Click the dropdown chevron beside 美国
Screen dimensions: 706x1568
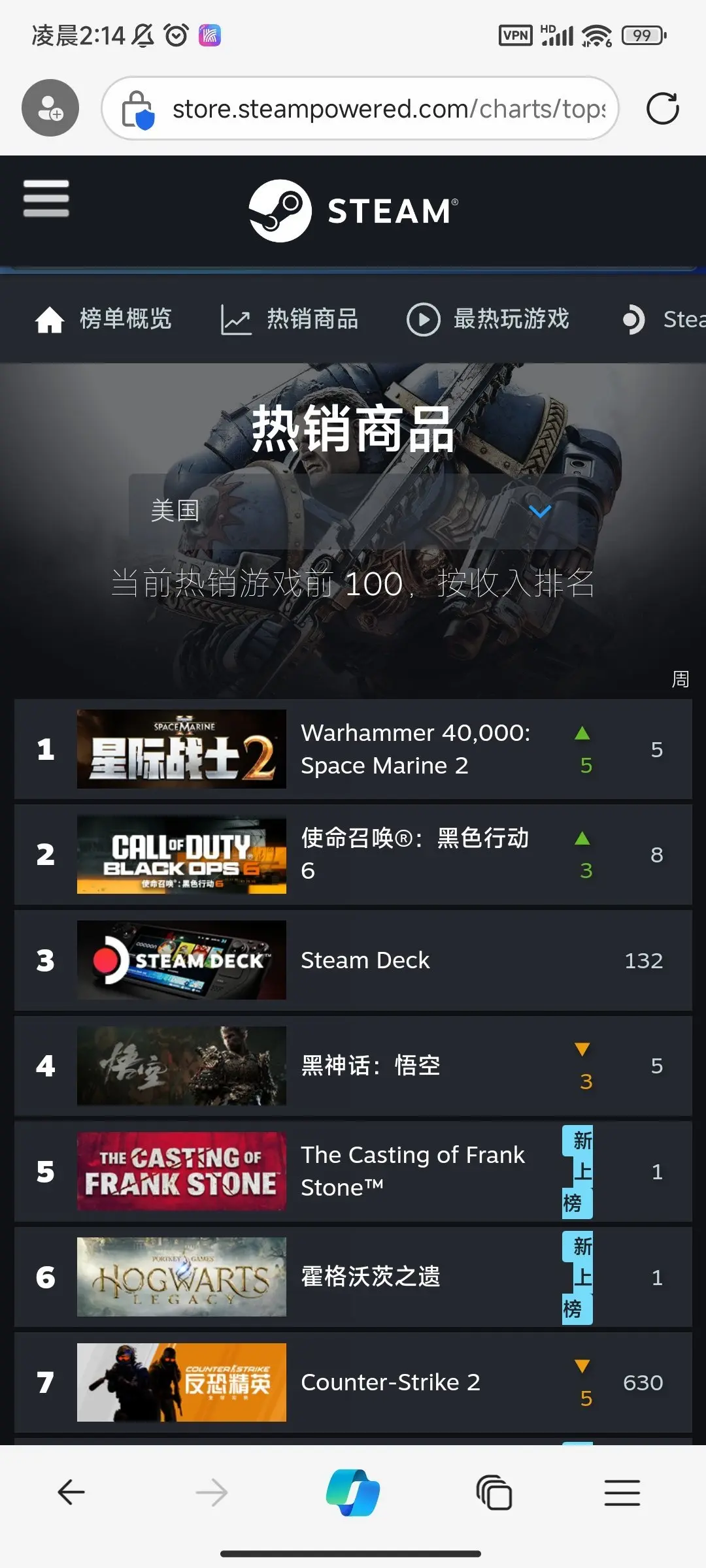point(540,511)
